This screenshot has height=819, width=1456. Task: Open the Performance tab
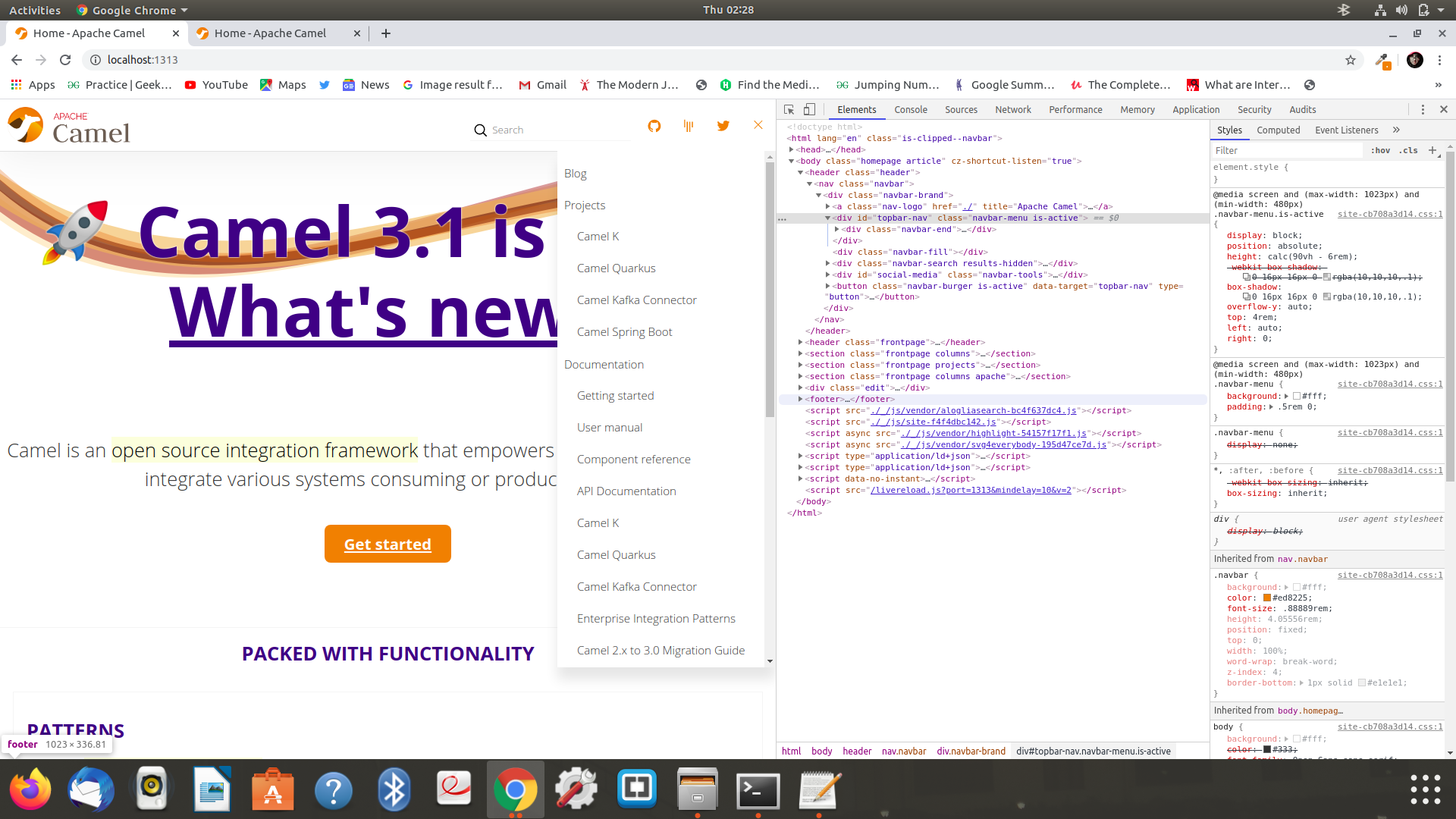coord(1075,110)
